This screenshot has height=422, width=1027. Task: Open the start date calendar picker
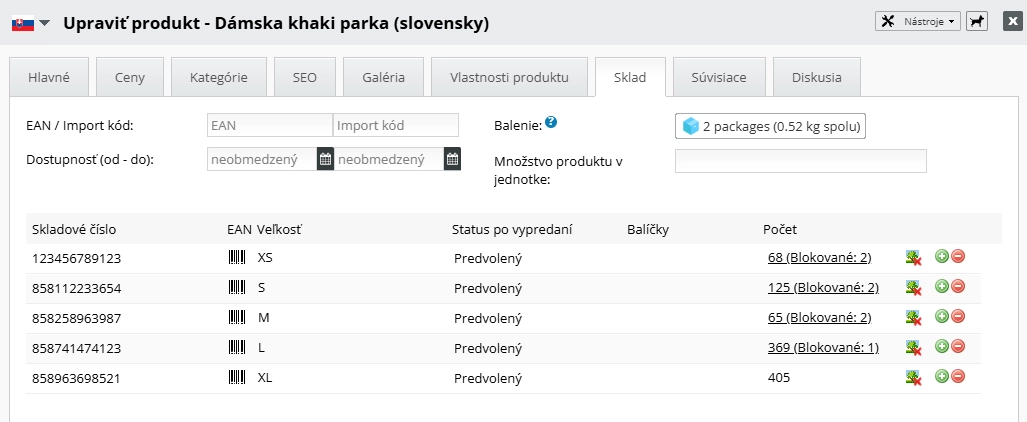pyautogui.click(x=325, y=158)
